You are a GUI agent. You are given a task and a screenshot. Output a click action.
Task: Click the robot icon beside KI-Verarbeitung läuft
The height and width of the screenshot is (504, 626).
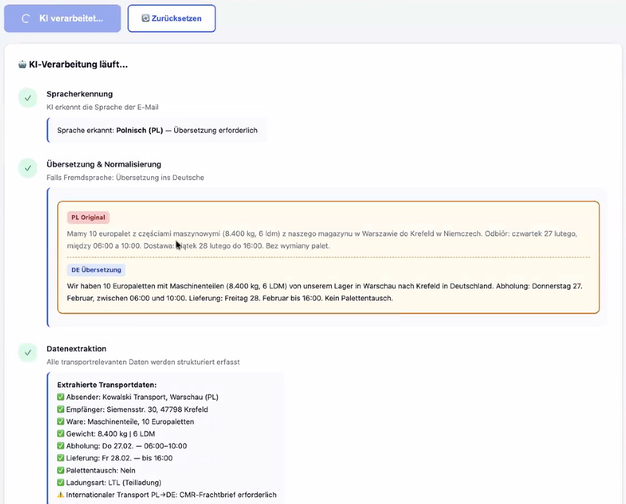pyautogui.click(x=22, y=65)
